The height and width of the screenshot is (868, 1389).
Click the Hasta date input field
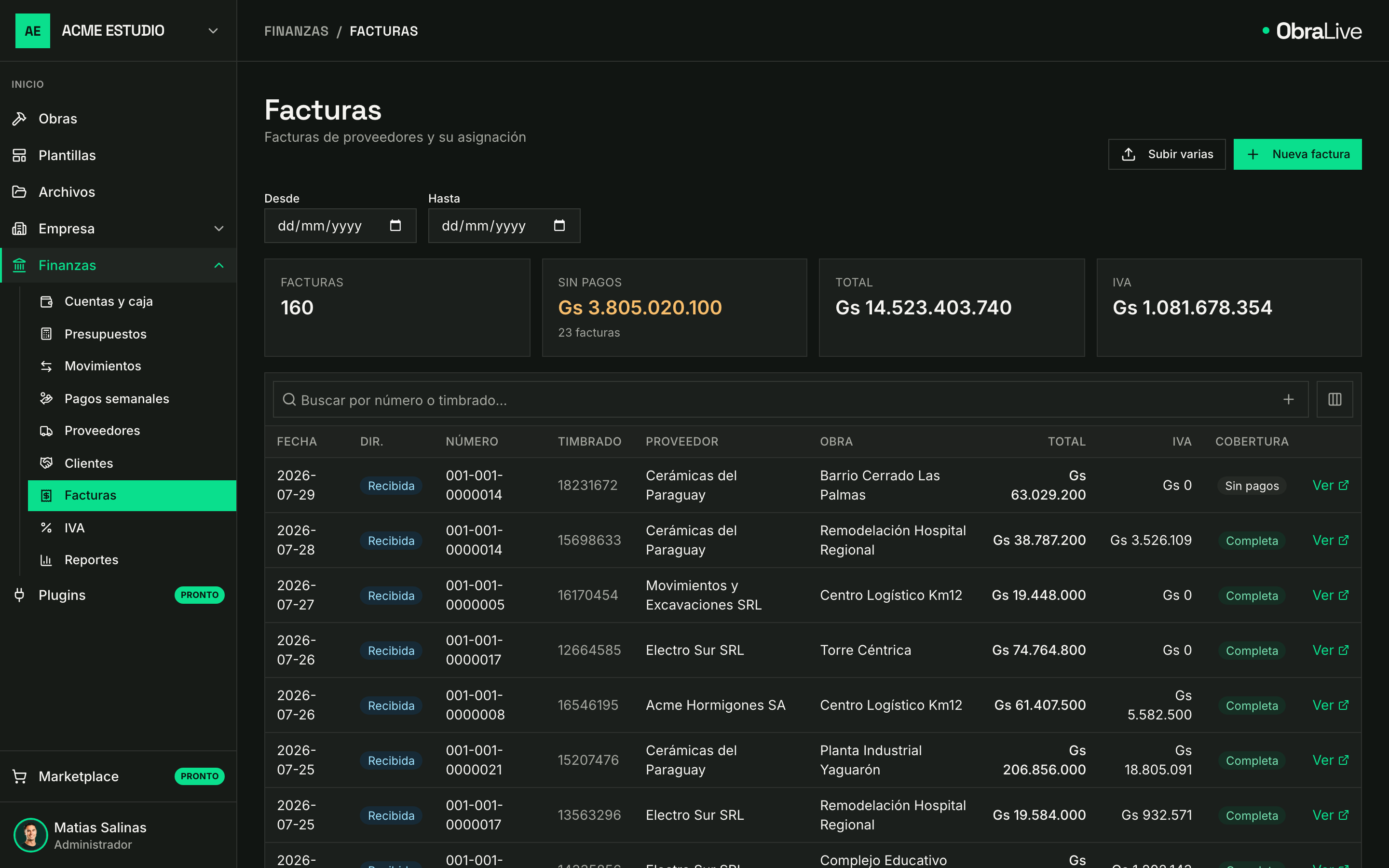pos(504,226)
